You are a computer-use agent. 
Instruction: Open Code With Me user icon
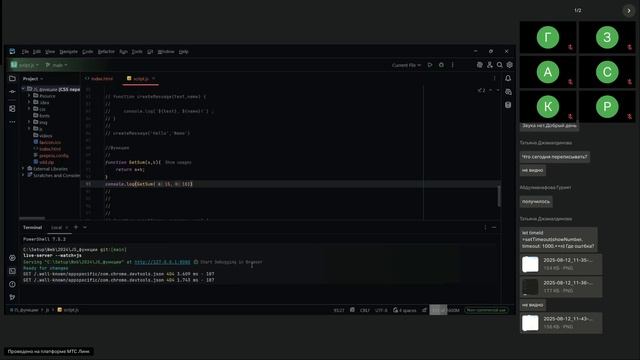tap(490, 65)
